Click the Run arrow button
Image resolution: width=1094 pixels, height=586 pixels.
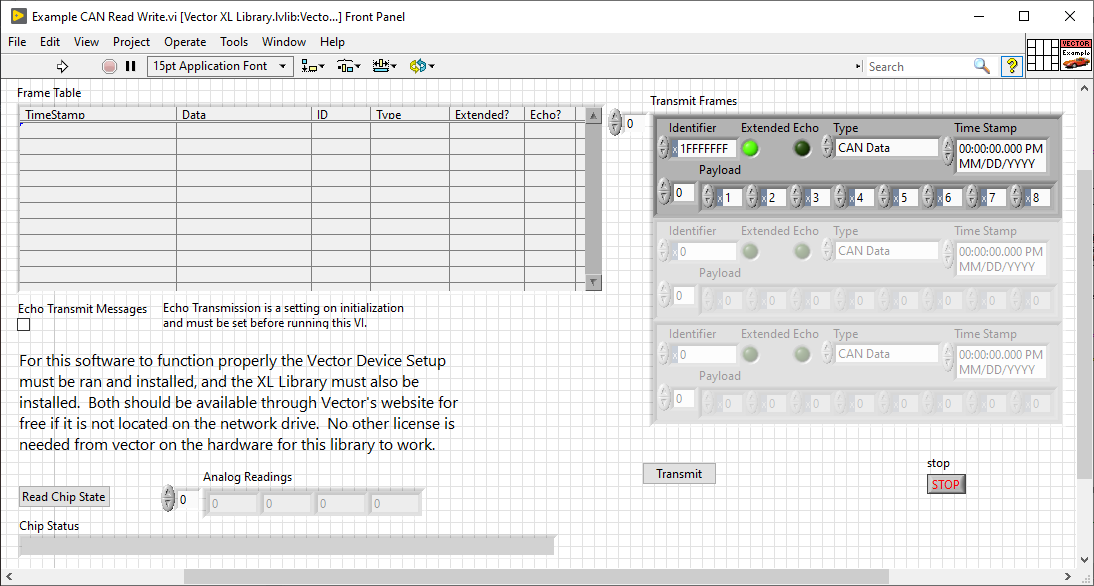pyautogui.click(x=62, y=66)
